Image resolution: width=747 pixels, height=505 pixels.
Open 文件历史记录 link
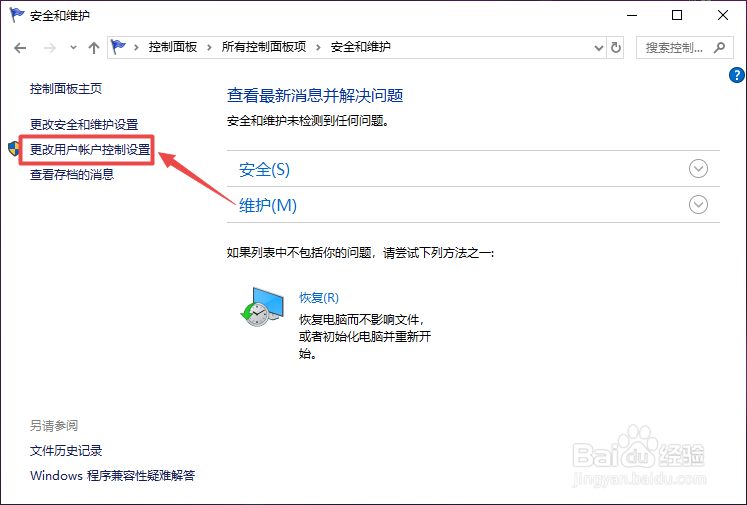coord(66,451)
